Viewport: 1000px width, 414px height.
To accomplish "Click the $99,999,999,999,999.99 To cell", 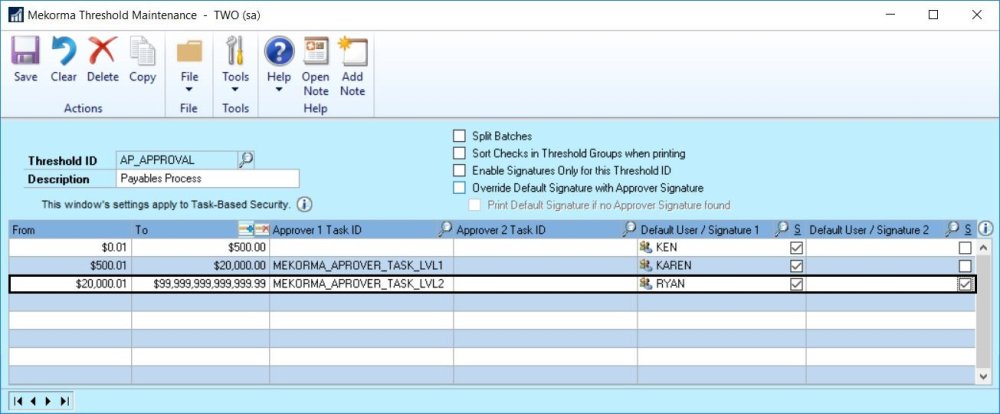I will click(x=200, y=284).
